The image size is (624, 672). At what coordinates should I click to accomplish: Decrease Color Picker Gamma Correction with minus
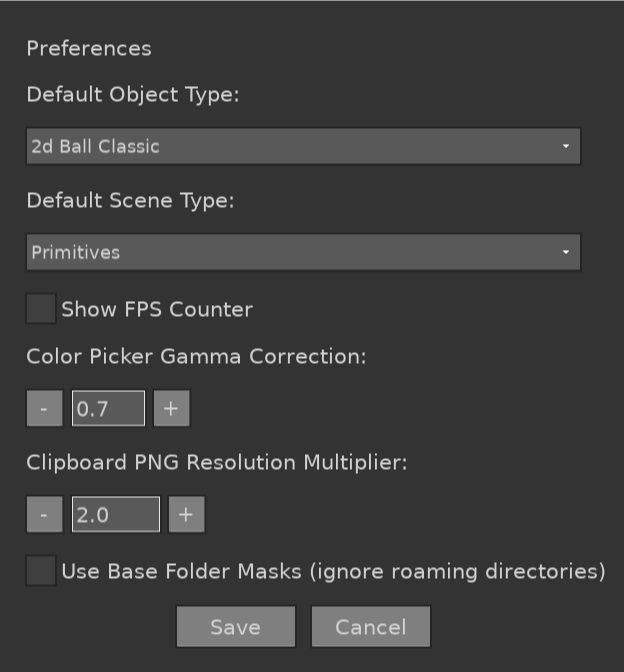tap(44, 409)
